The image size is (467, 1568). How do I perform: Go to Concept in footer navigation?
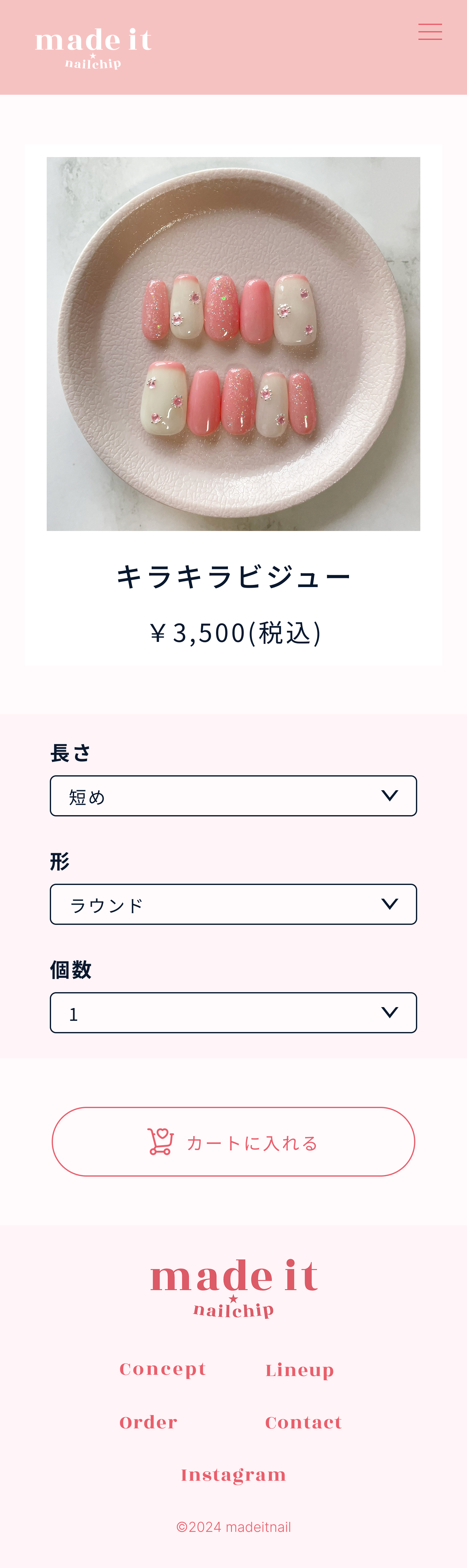pyautogui.click(x=163, y=1370)
